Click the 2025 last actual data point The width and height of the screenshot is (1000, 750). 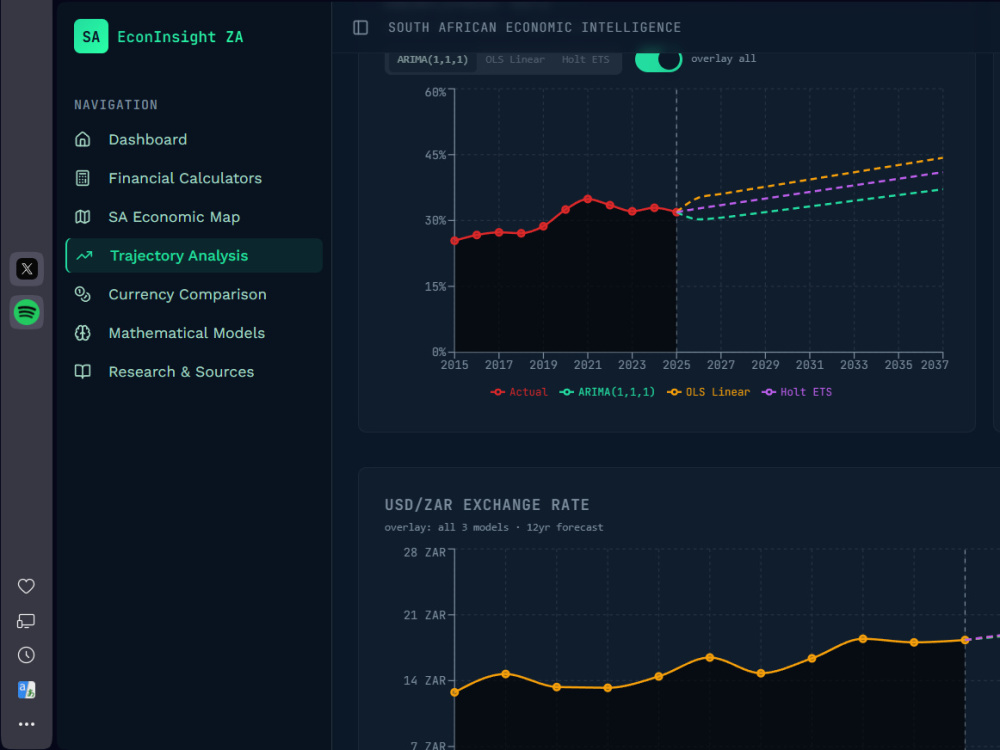(677, 212)
